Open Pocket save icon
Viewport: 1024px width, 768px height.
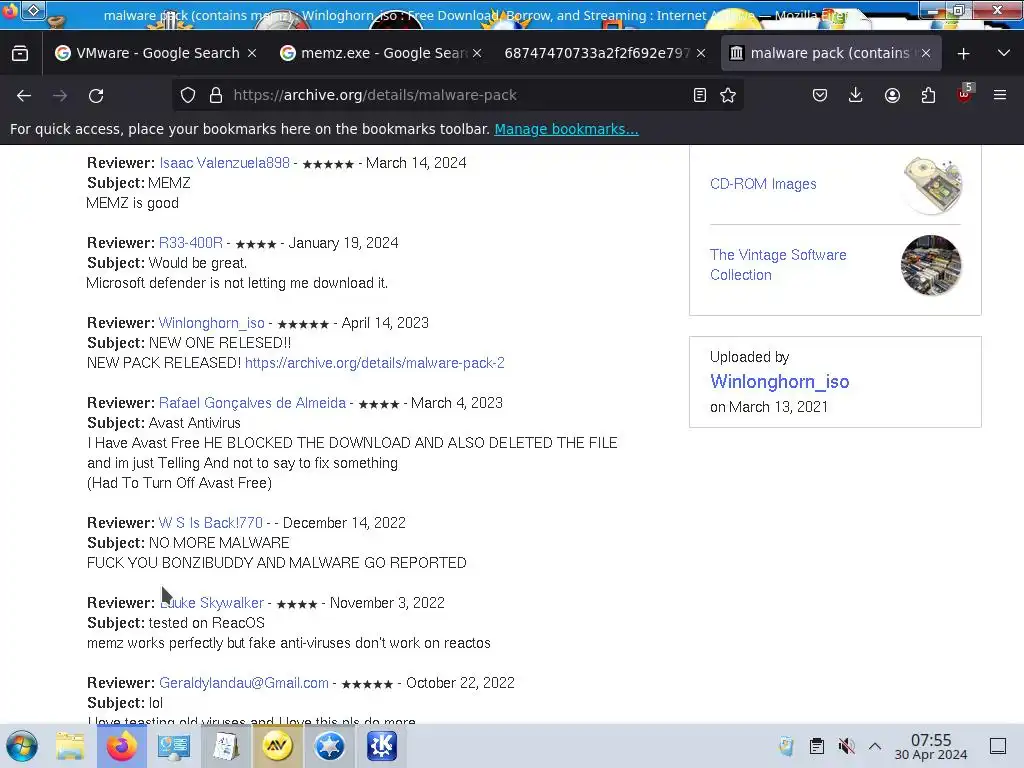[x=820, y=95]
